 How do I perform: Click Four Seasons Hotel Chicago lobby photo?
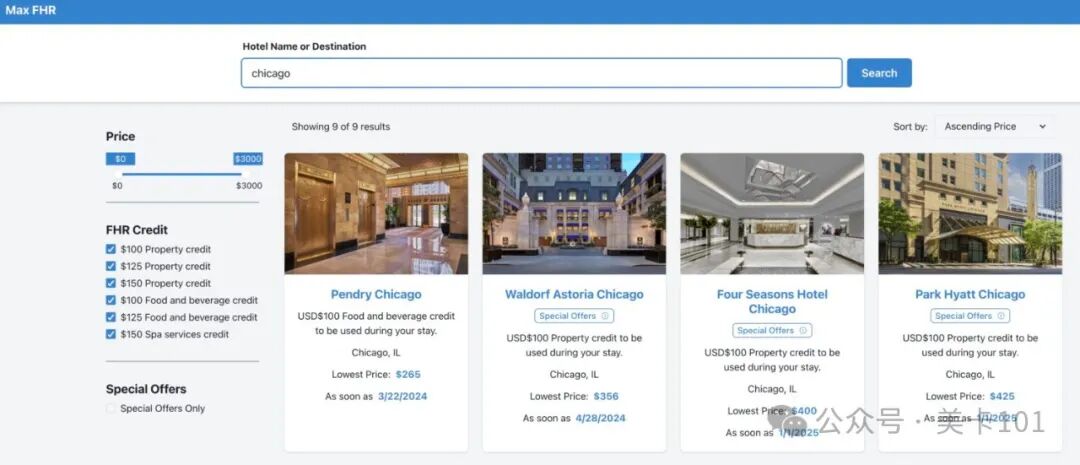click(x=772, y=214)
